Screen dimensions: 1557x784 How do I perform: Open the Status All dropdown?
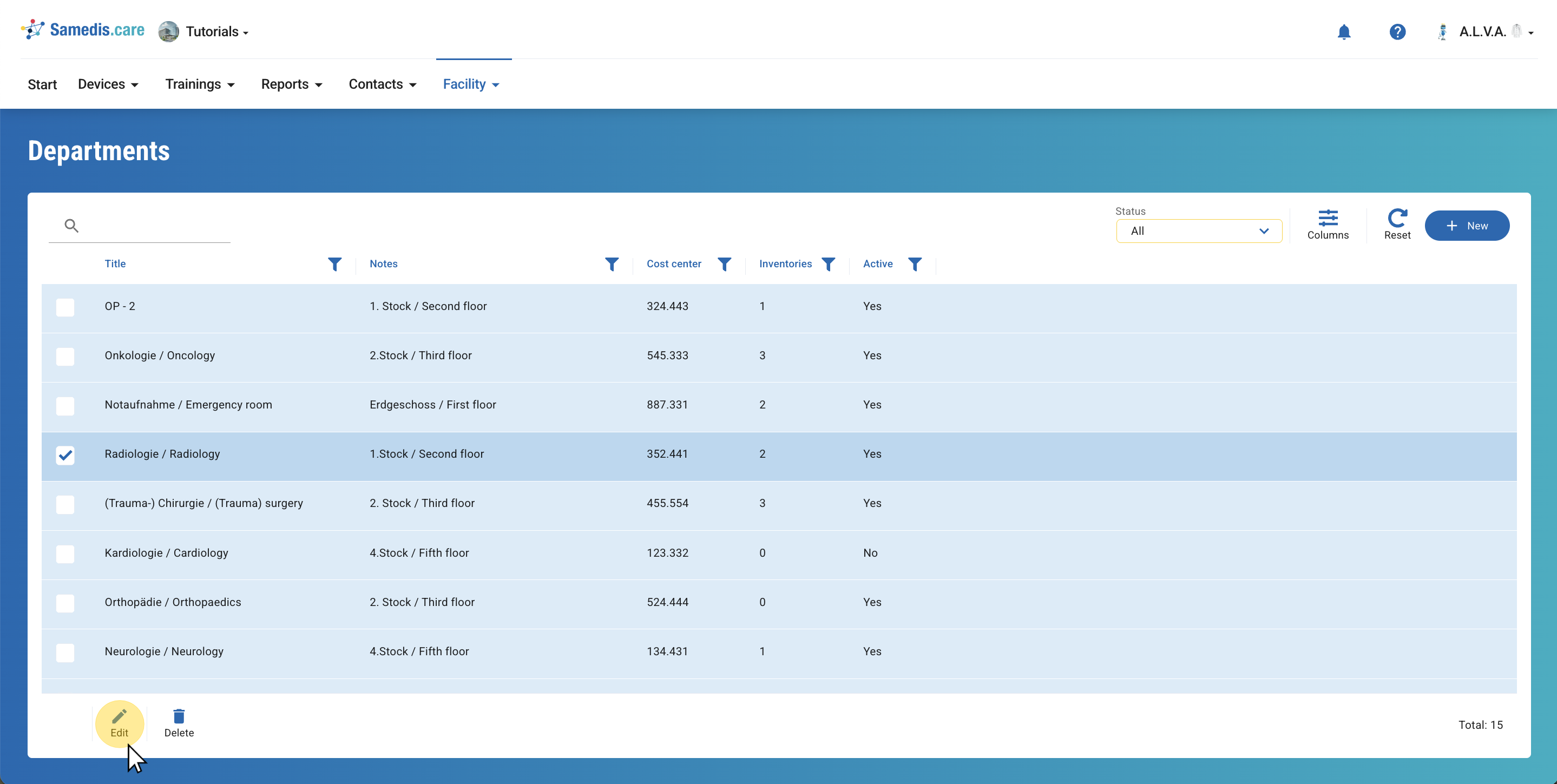1198,231
